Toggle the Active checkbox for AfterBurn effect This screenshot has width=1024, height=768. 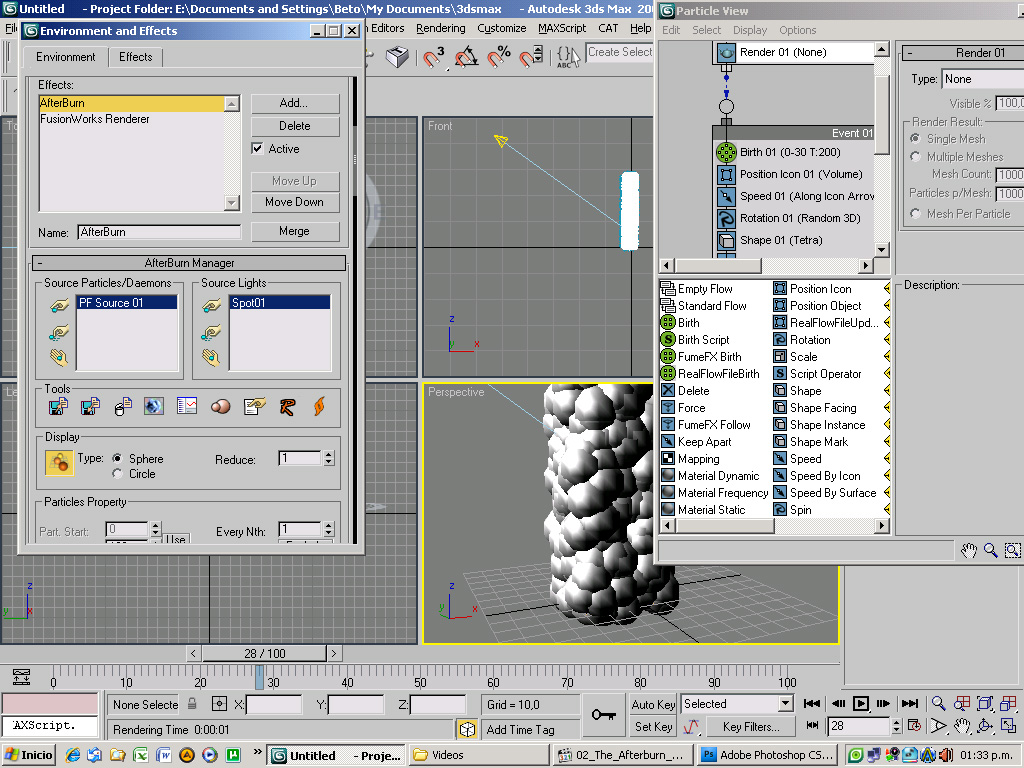[x=257, y=148]
